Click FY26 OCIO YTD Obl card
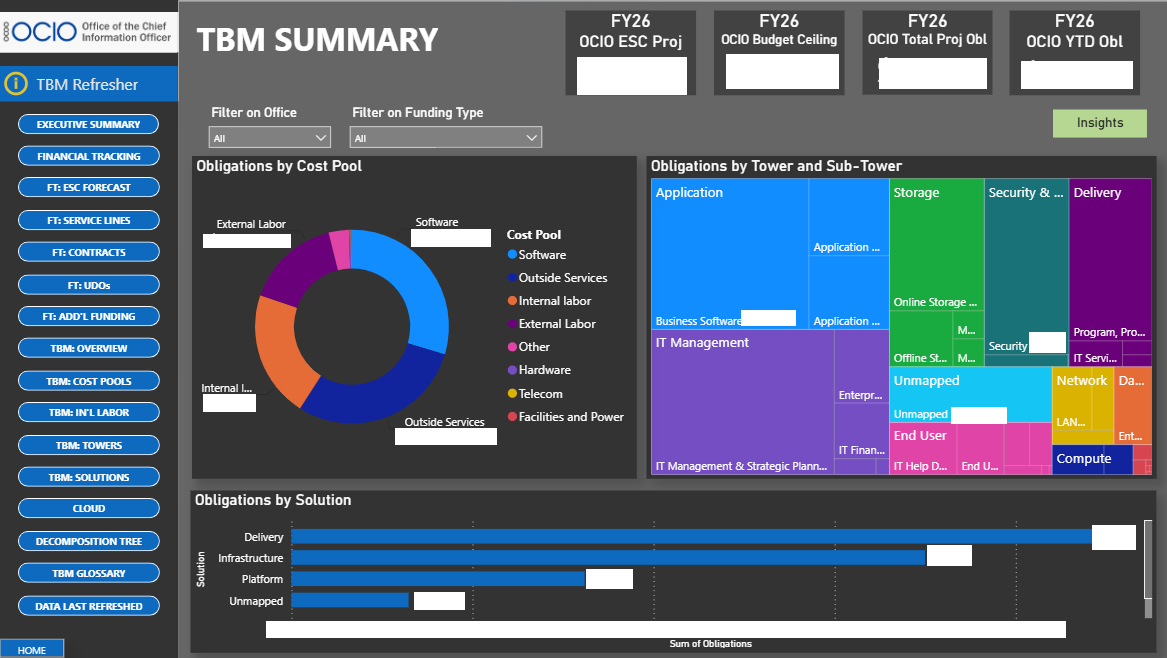 pyautogui.click(x=1074, y=53)
